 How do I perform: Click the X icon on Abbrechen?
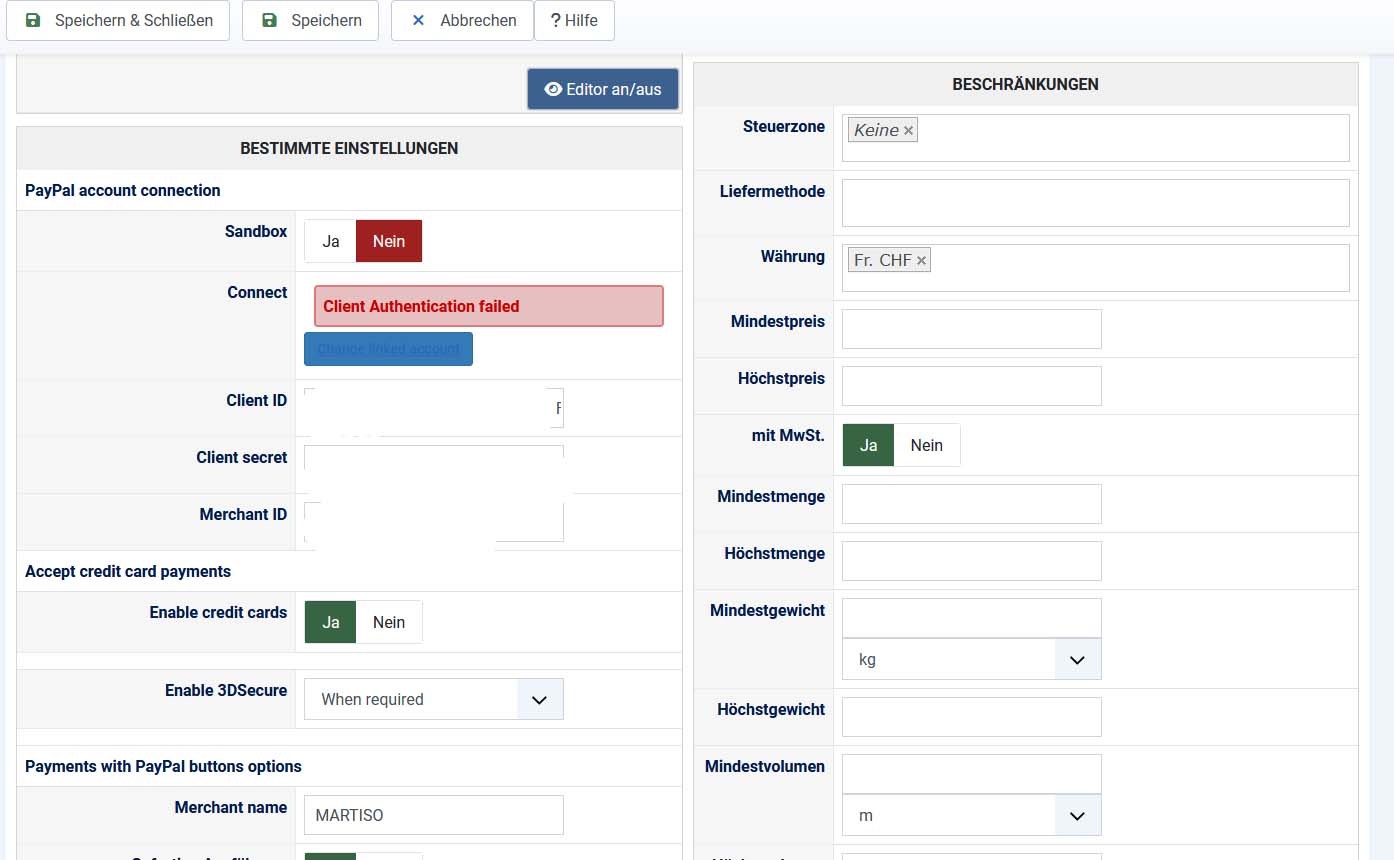coord(418,20)
